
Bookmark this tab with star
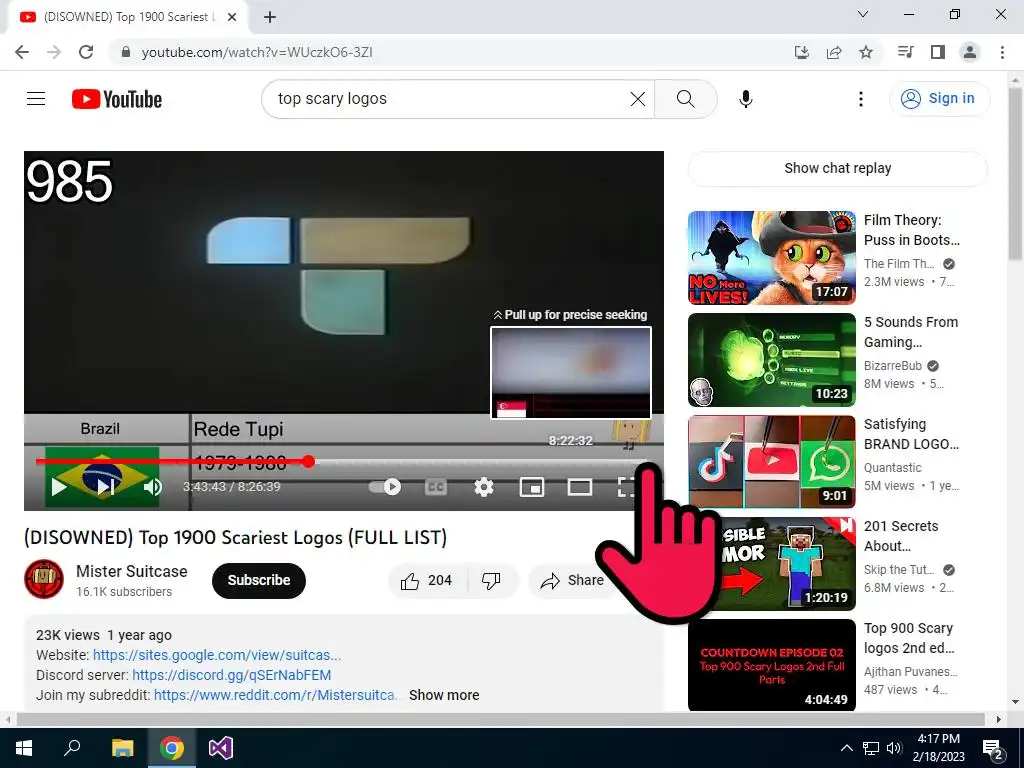click(x=866, y=52)
